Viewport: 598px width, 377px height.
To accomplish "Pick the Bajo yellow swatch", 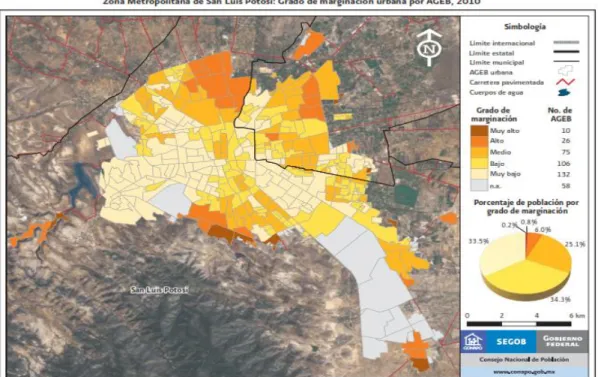I will click(x=479, y=164).
